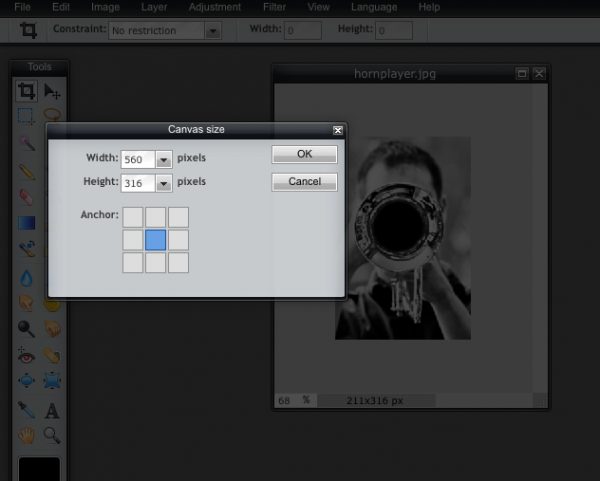Select the Zoom magnifier tool
600x481 pixels.
[x=52, y=435]
